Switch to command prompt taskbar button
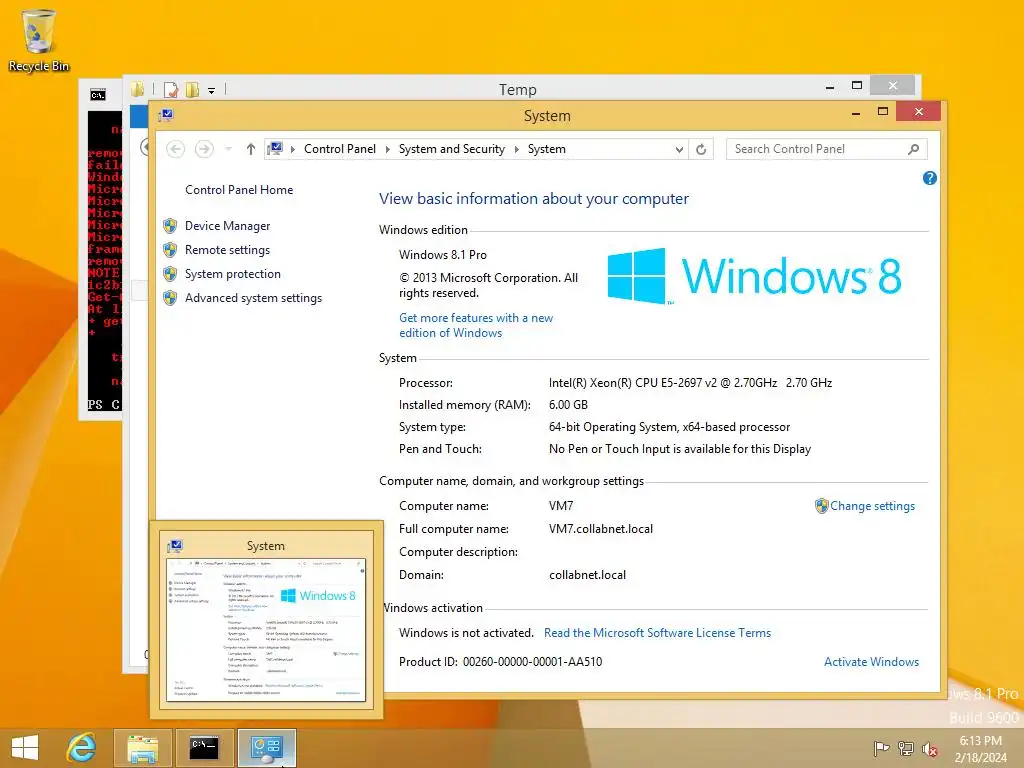 click(x=204, y=748)
